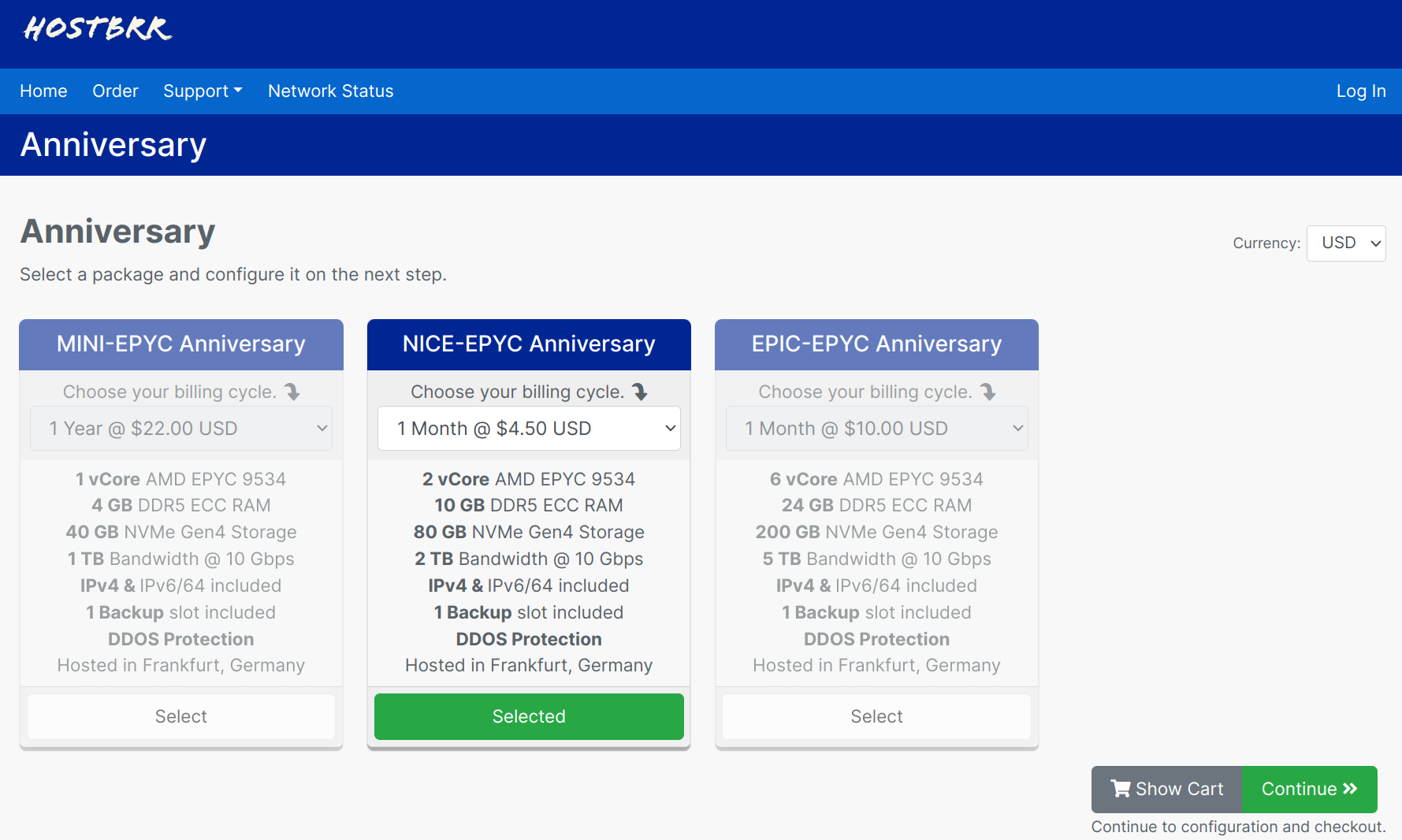
Task: Click DDOS Protection in the NICE-EPYC card
Action: tap(529, 639)
